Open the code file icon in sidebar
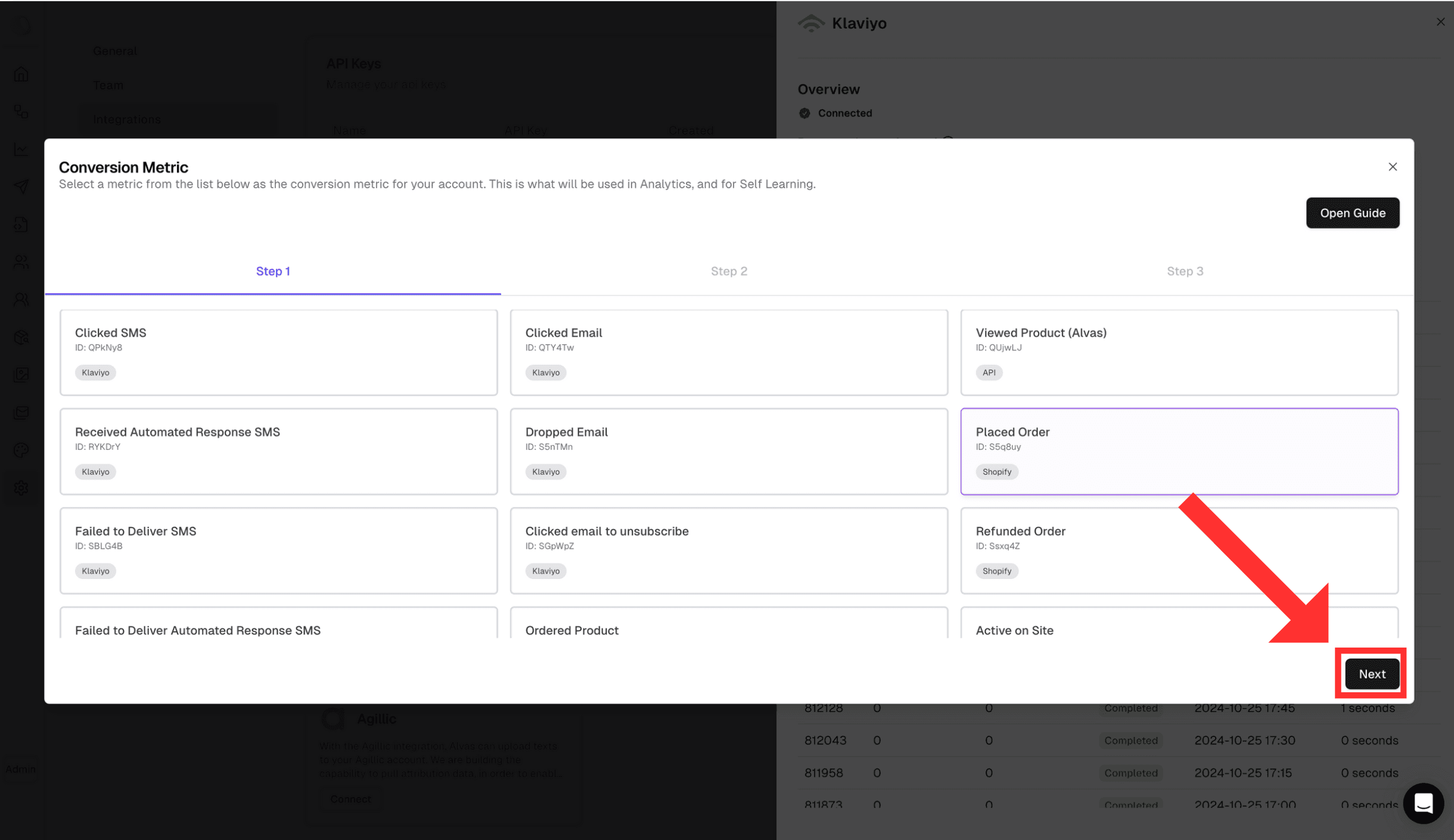 click(21, 224)
